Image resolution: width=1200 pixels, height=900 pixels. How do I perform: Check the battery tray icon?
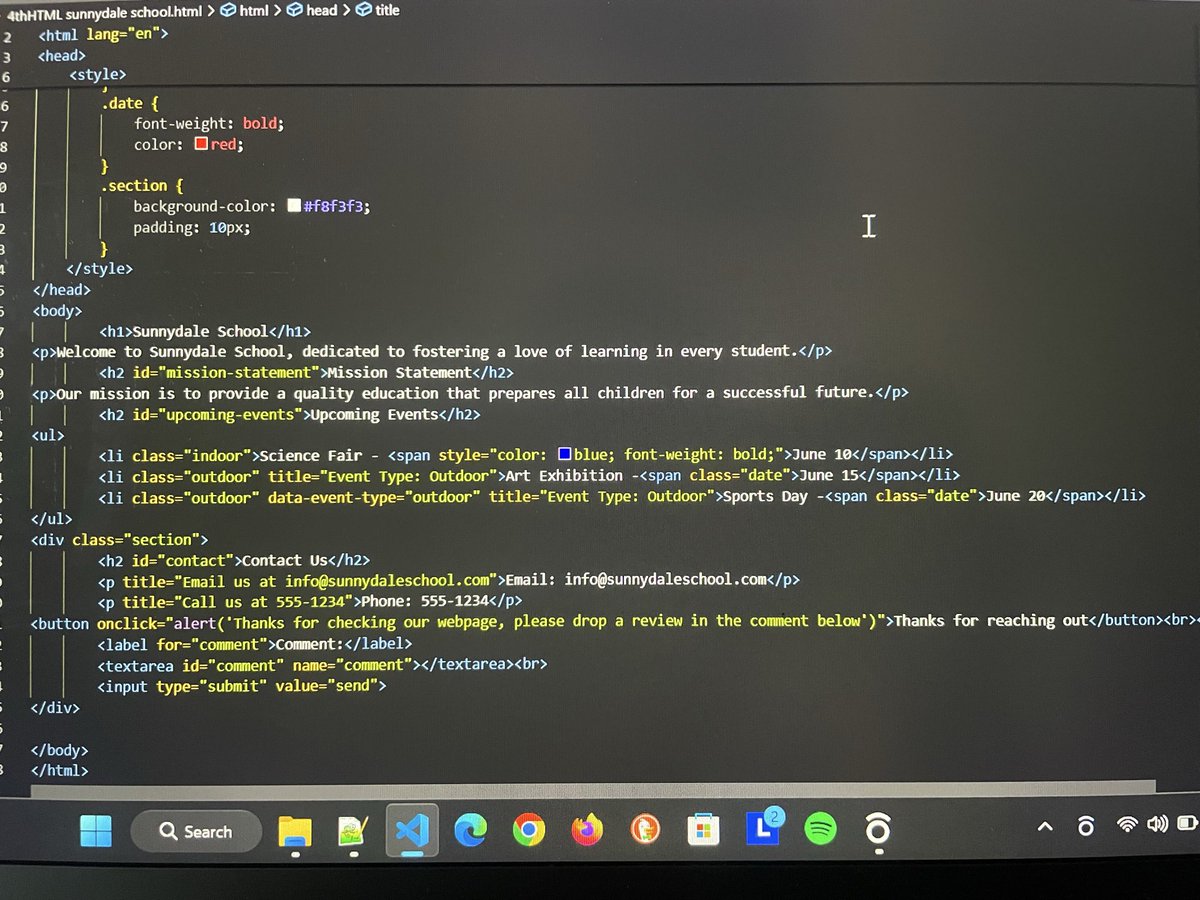pyautogui.click(x=1188, y=825)
